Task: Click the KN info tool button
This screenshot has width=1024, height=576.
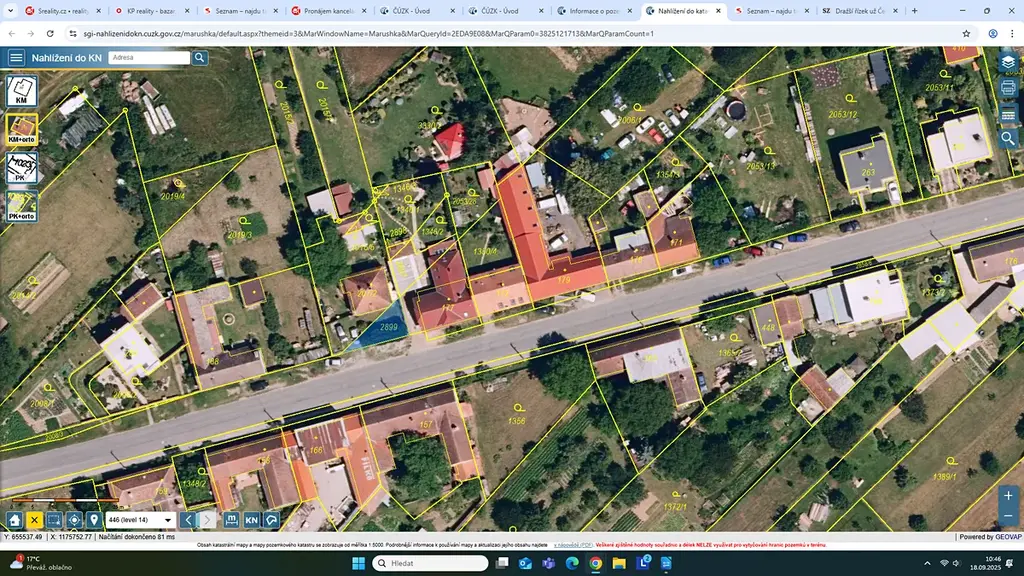Action: [251, 520]
